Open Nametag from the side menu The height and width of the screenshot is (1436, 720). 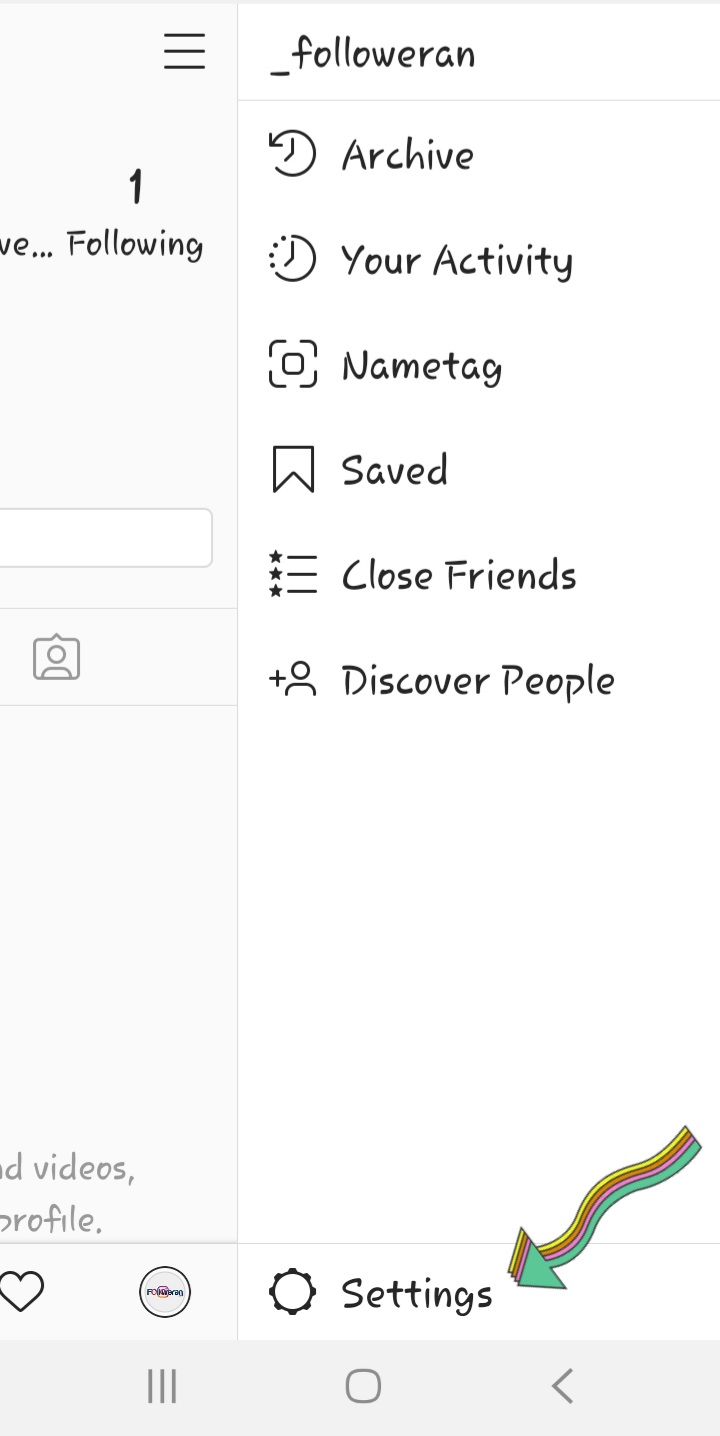(421, 366)
